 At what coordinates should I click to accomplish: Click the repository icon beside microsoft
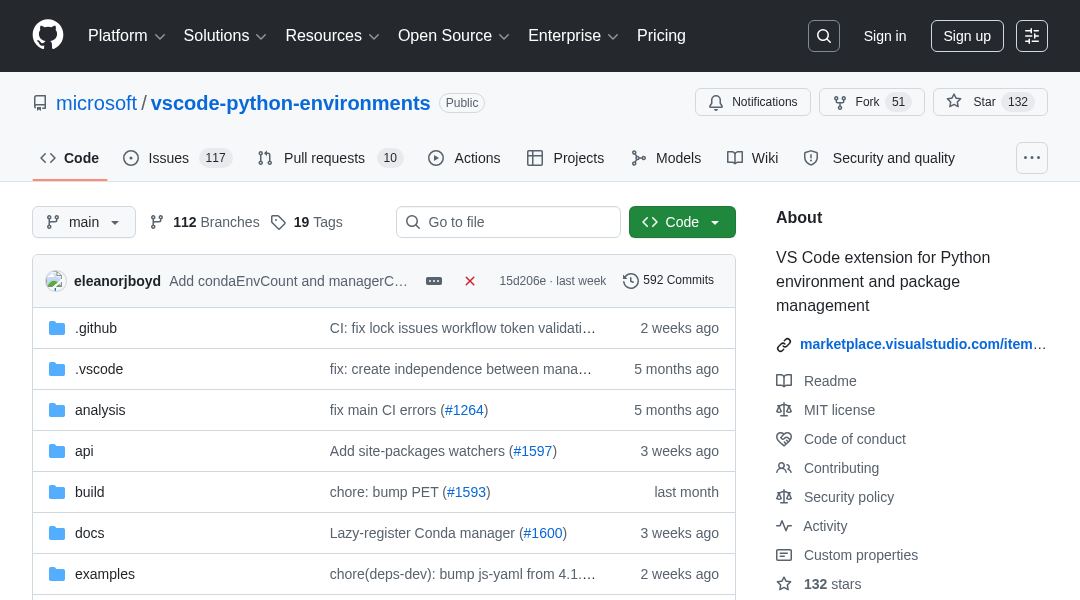pyautogui.click(x=40, y=103)
